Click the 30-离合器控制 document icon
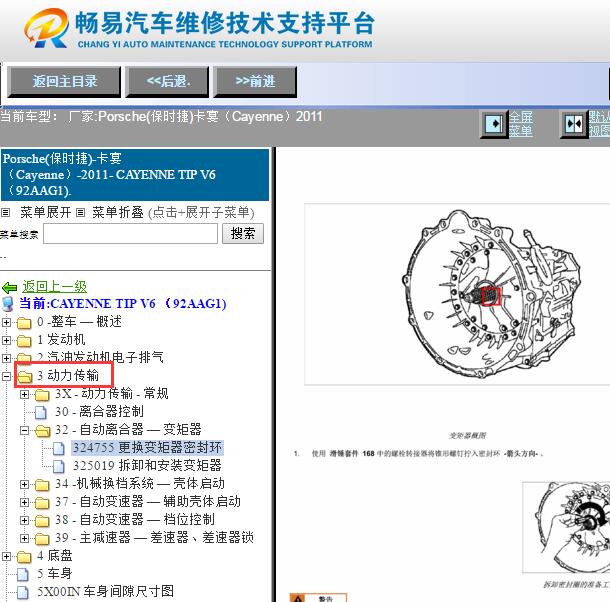This screenshot has width=610, height=602. click(40, 412)
